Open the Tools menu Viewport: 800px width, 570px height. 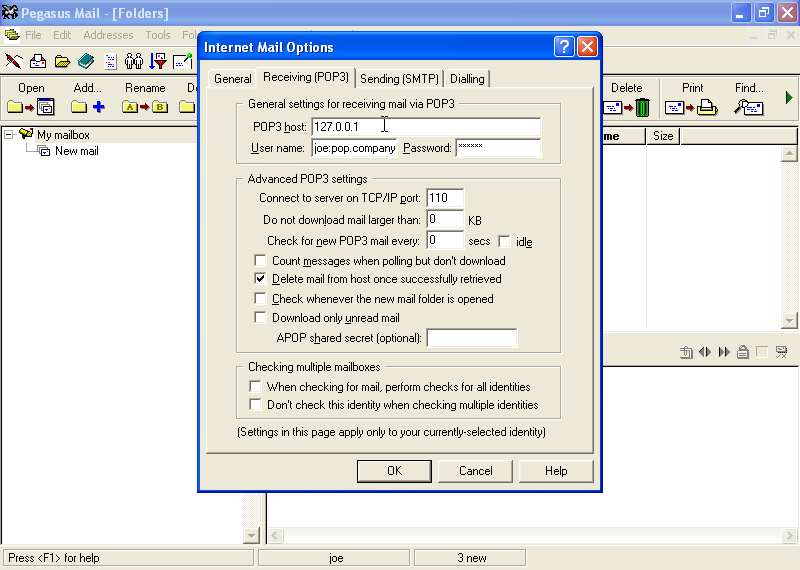pos(158,35)
